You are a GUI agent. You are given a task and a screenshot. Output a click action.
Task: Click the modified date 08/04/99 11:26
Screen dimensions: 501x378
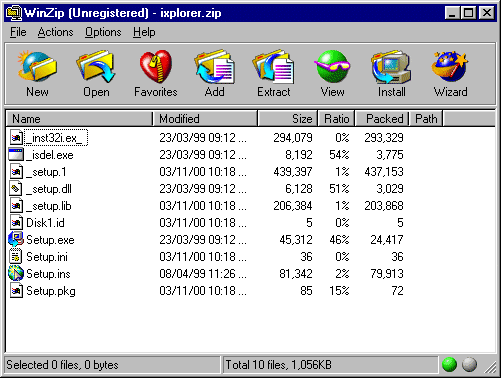click(197, 274)
